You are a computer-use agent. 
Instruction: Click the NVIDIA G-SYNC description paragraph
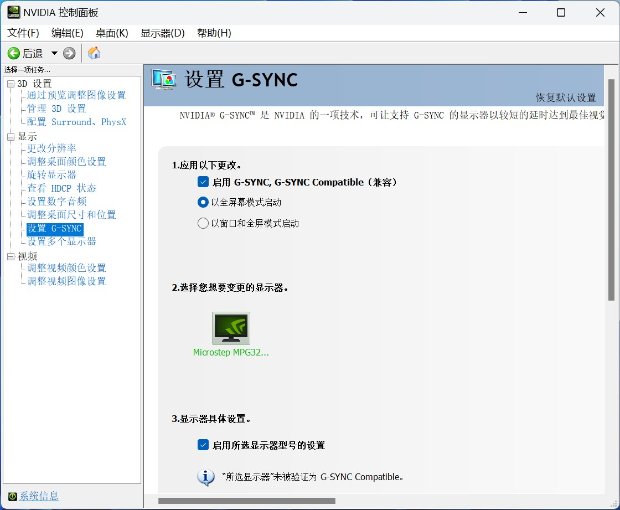pos(392,115)
